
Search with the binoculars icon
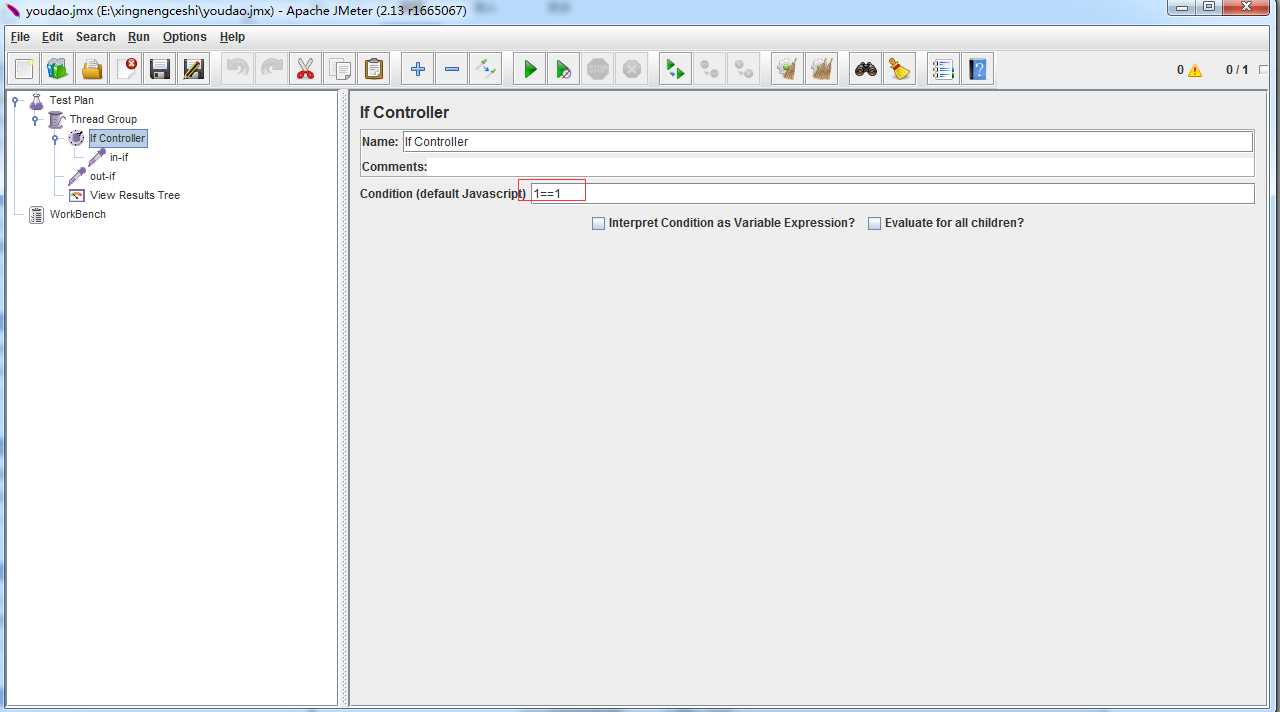[866, 69]
